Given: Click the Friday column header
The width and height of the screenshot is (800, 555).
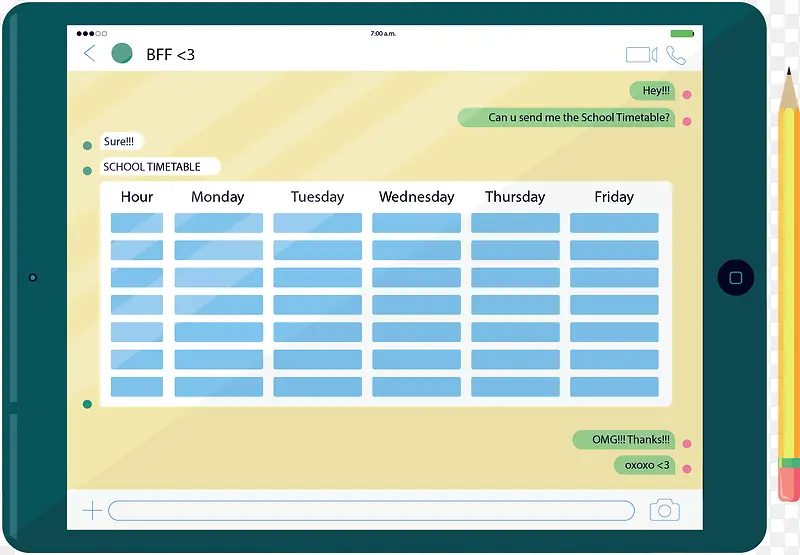Looking at the screenshot, I should (614, 197).
